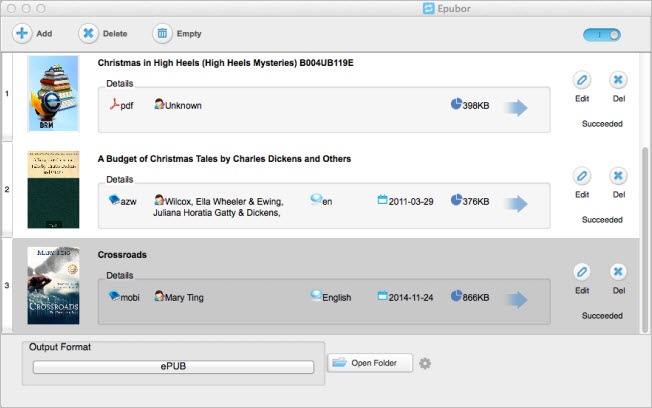The image size is (652, 408).
Task: Open the ePUB output format dropdown
Action: click(173, 366)
